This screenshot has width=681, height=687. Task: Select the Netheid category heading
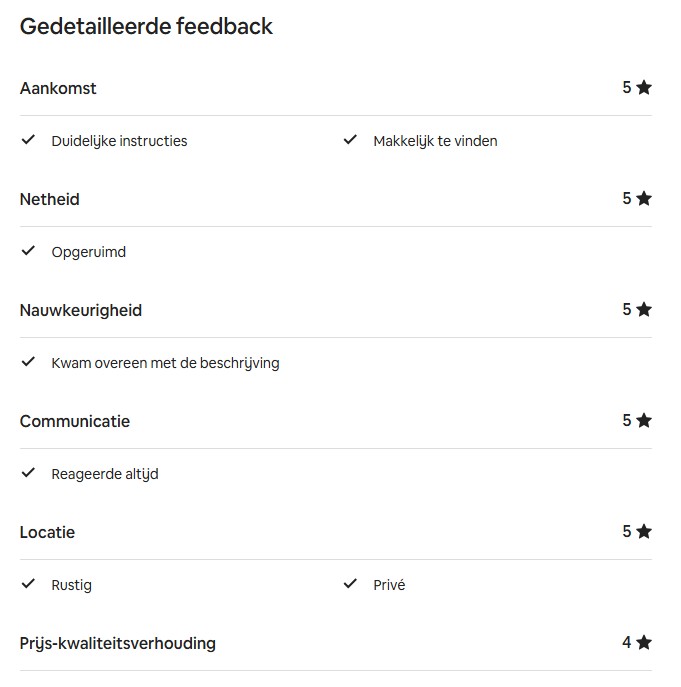click(50, 199)
